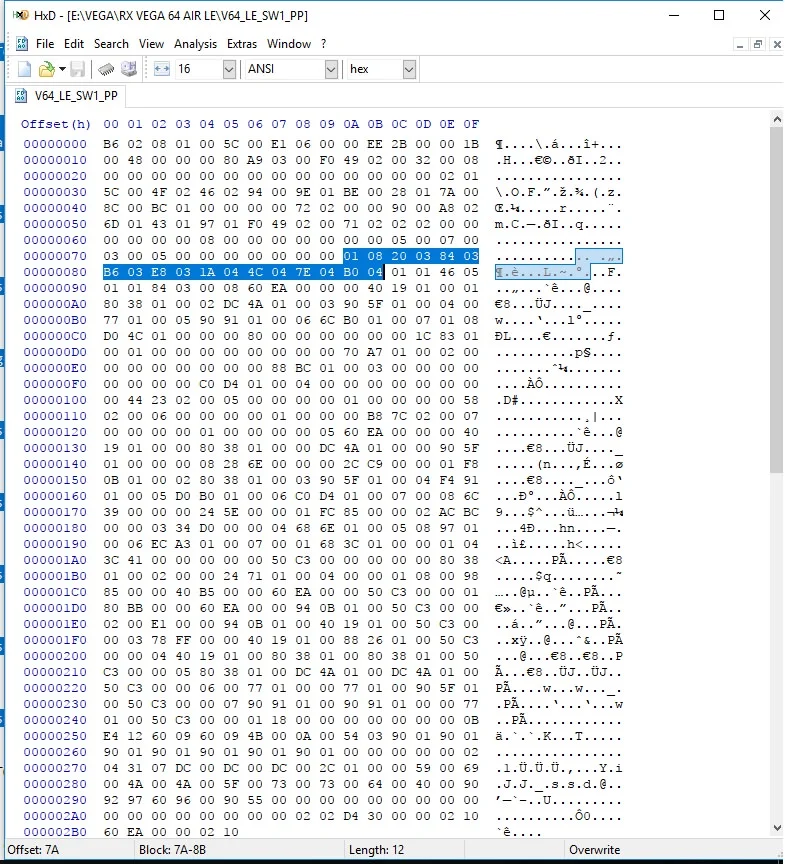
Task: Click the vertical scrollbar down arrow
Action: (777, 828)
